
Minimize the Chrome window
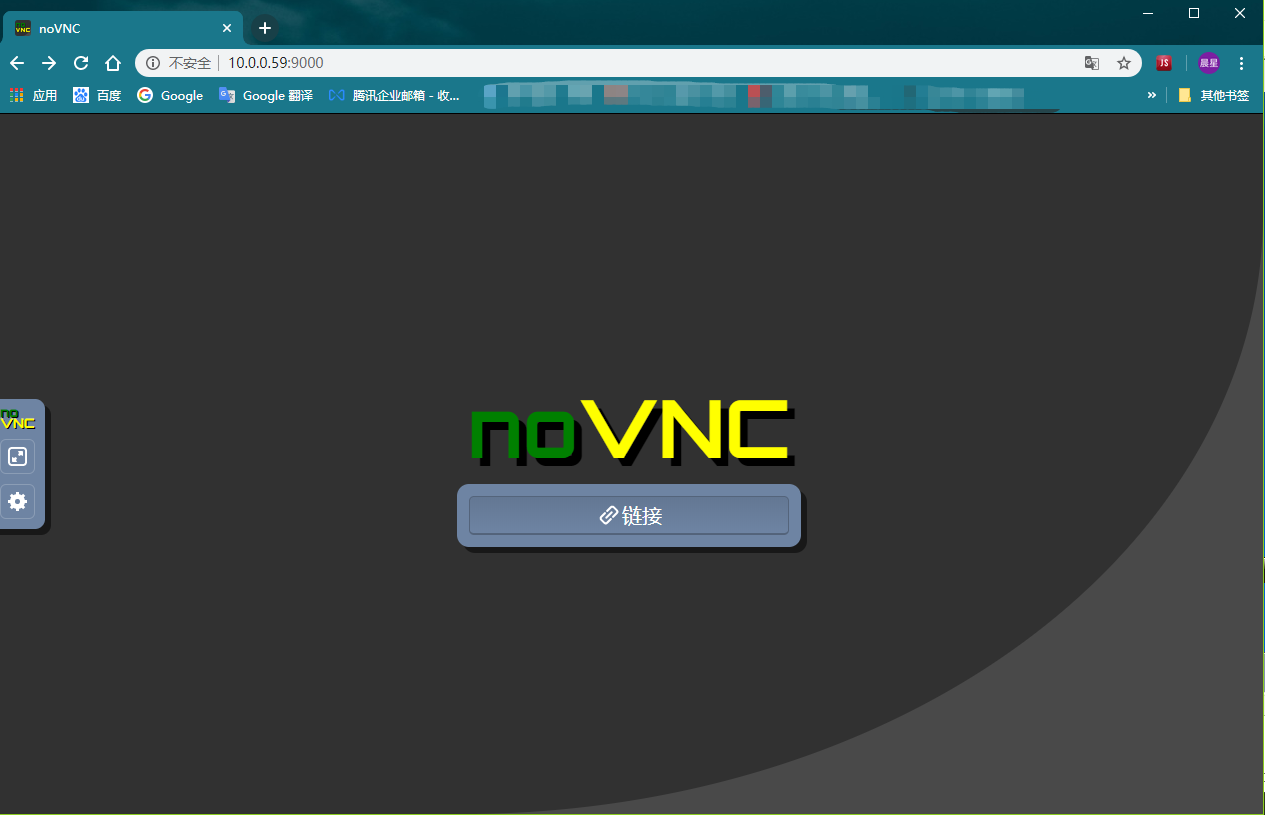point(1149,13)
